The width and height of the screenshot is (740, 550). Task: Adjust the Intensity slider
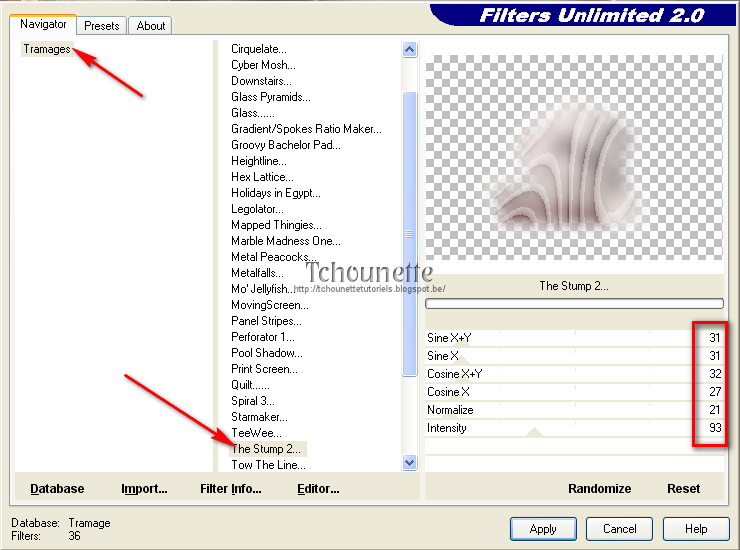coord(534,432)
